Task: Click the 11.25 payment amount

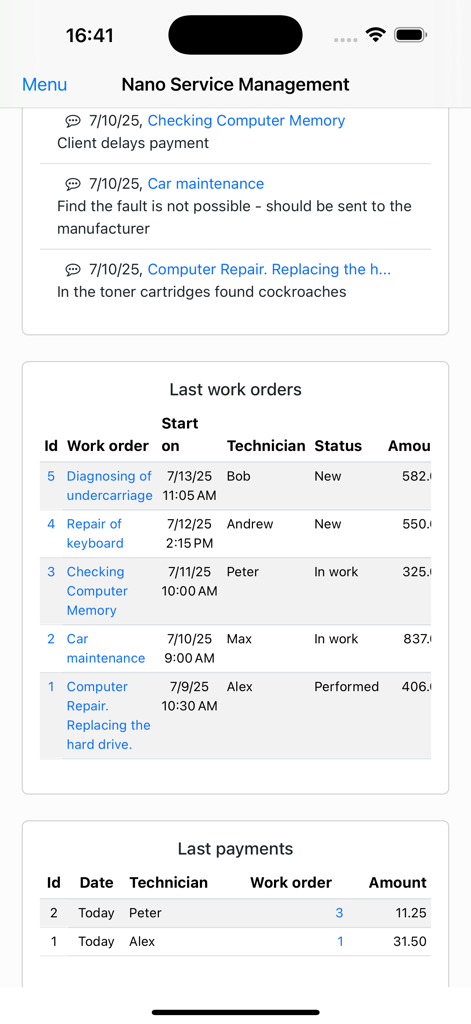Action: tap(411, 913)
